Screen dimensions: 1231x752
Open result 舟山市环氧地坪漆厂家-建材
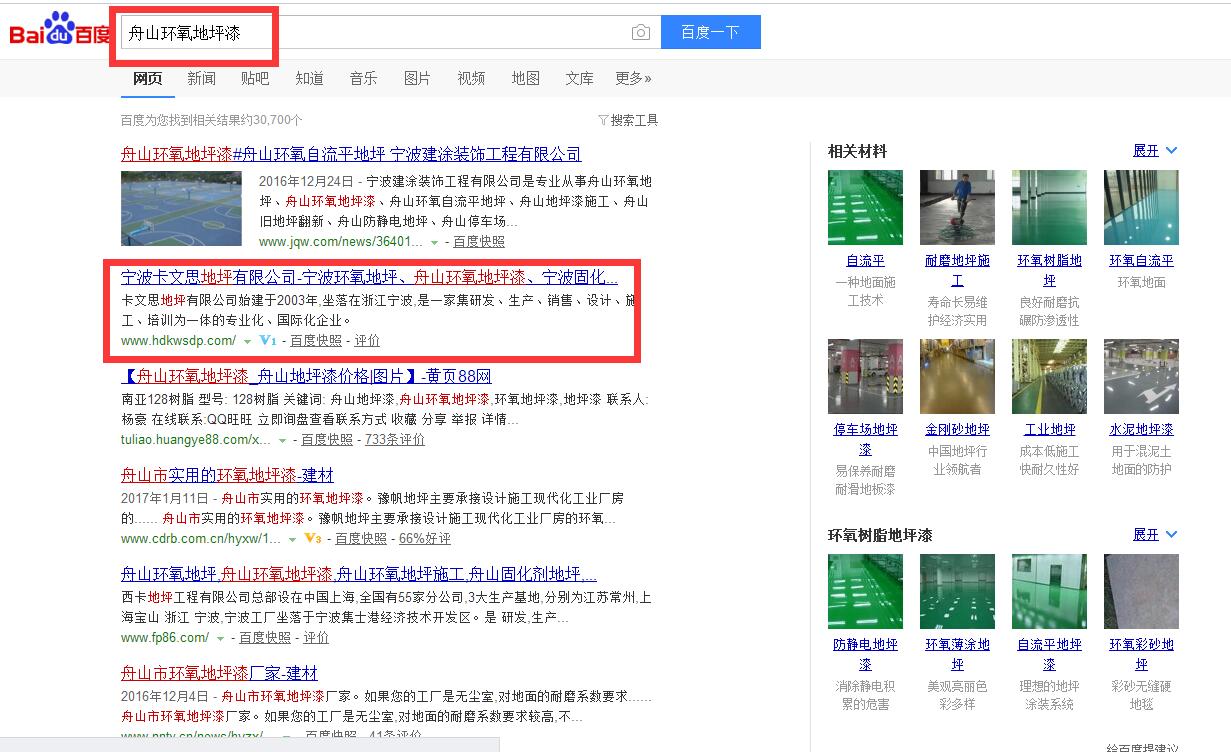219,673
